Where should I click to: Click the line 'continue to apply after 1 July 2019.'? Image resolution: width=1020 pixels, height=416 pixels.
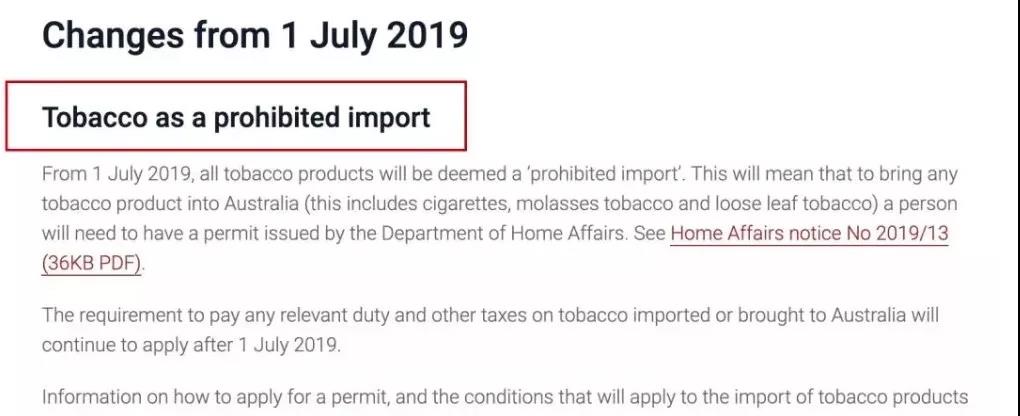tap(191, 344)
